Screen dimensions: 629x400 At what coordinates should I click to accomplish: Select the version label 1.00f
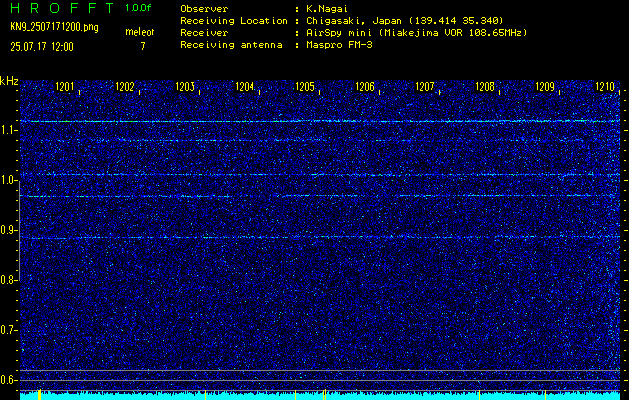click(138, 8)
